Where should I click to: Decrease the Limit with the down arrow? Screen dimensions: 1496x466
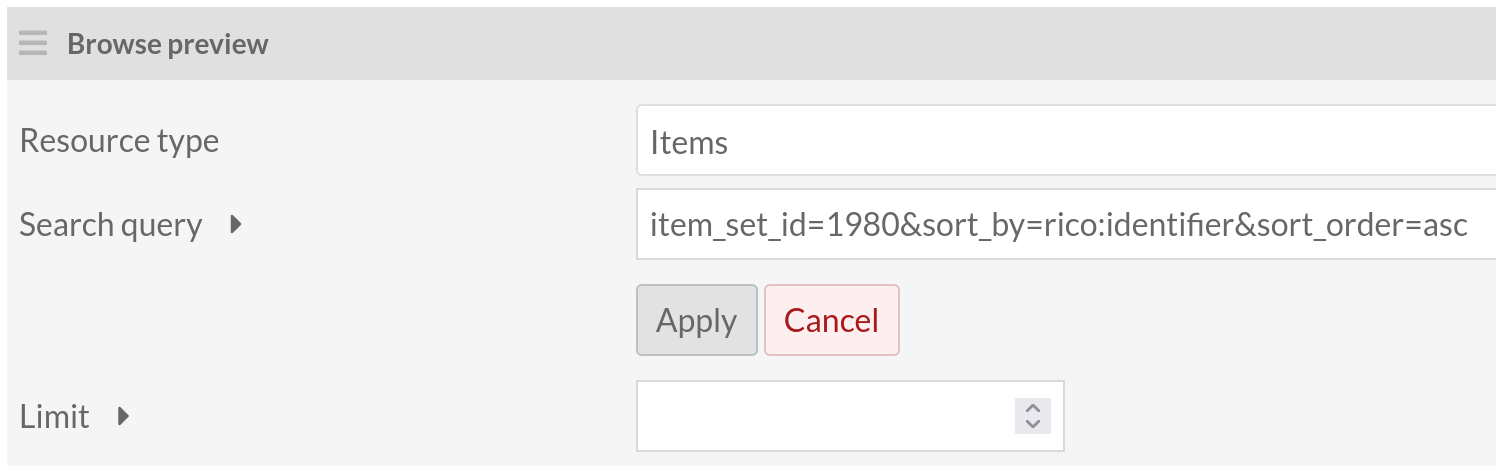pyautogui.click(x=1033, y=424)
